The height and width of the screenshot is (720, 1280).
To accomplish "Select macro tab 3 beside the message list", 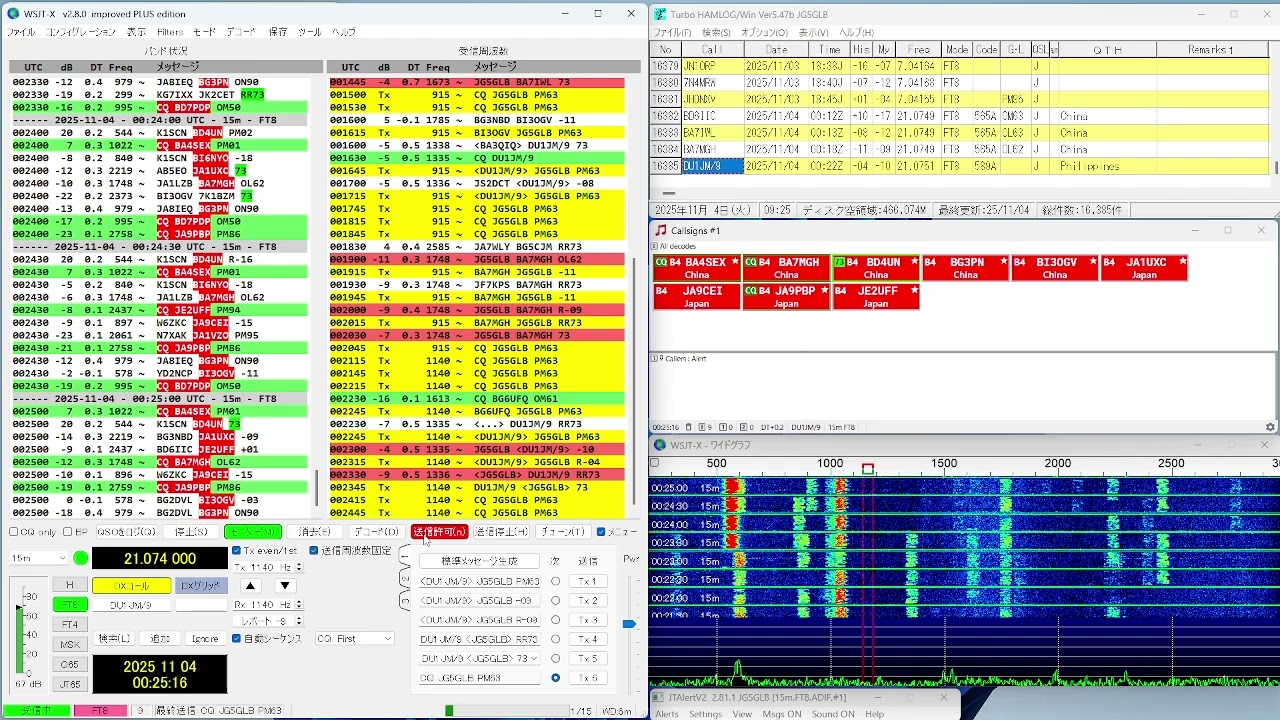I will tap(404, 602).
